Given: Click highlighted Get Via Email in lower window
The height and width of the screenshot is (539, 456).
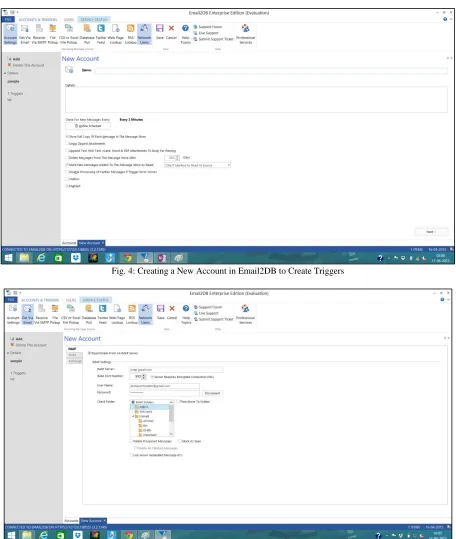Looking at the screenshot, I should pyautogui.click(x=27, y=314).
